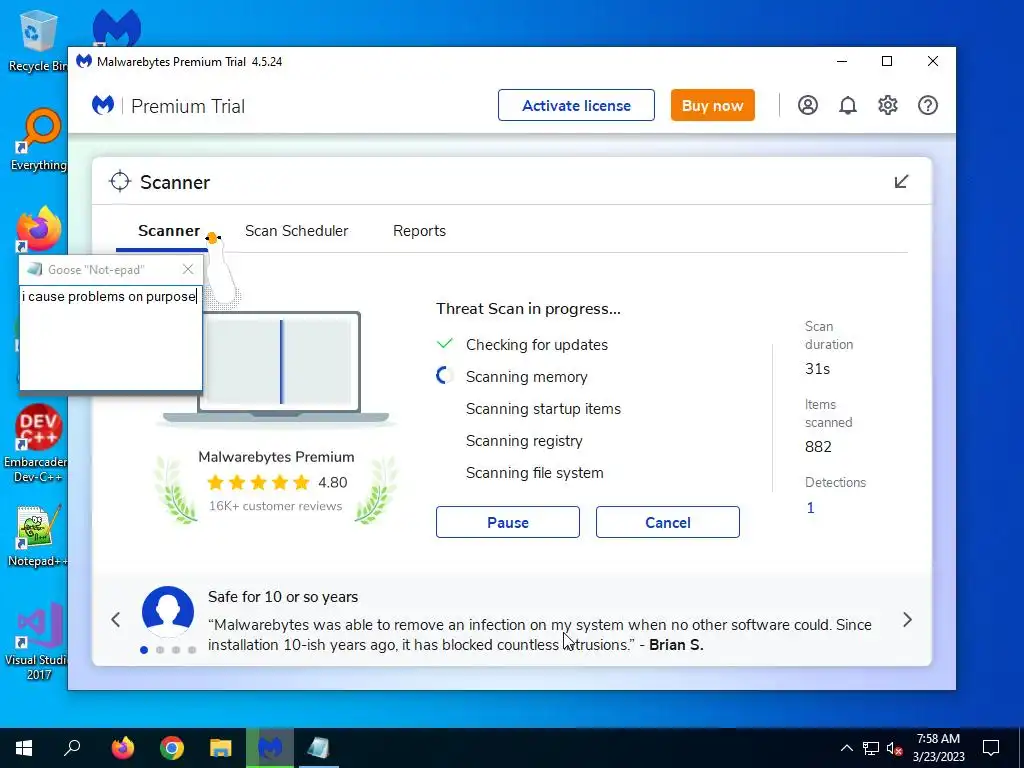The image size is (1024, 768).
Task: Click the volume muted tray icon
Action: pyautogui.click(x=895, y=748)
